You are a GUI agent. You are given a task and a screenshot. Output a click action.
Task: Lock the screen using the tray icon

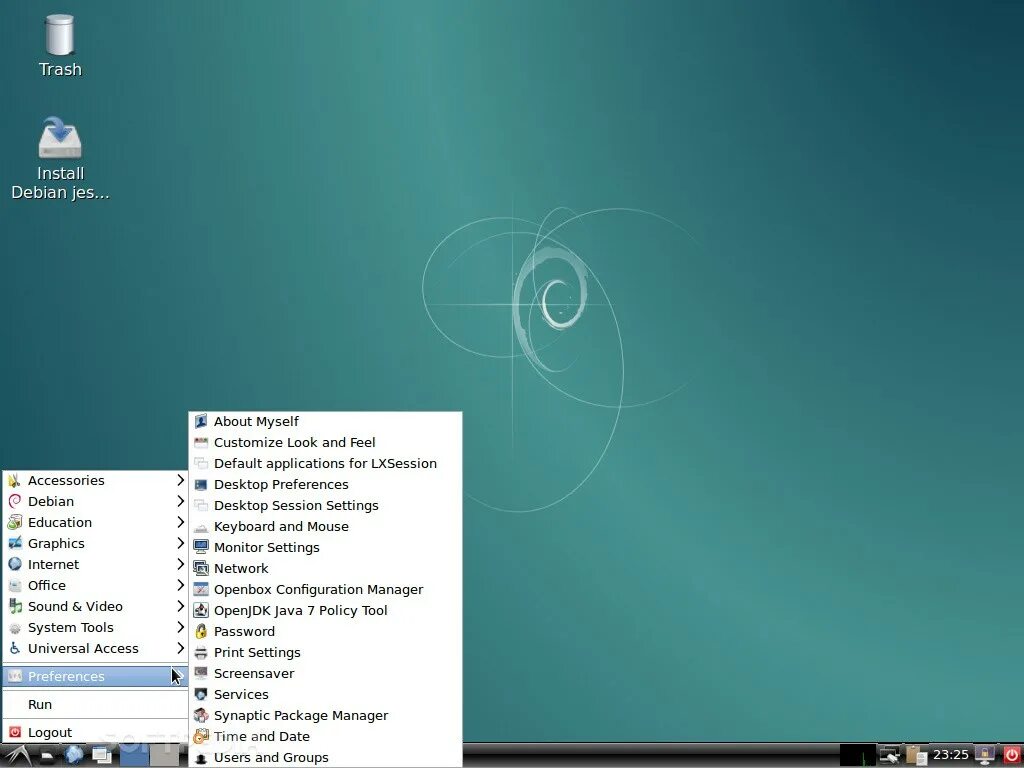coord(984,756)
